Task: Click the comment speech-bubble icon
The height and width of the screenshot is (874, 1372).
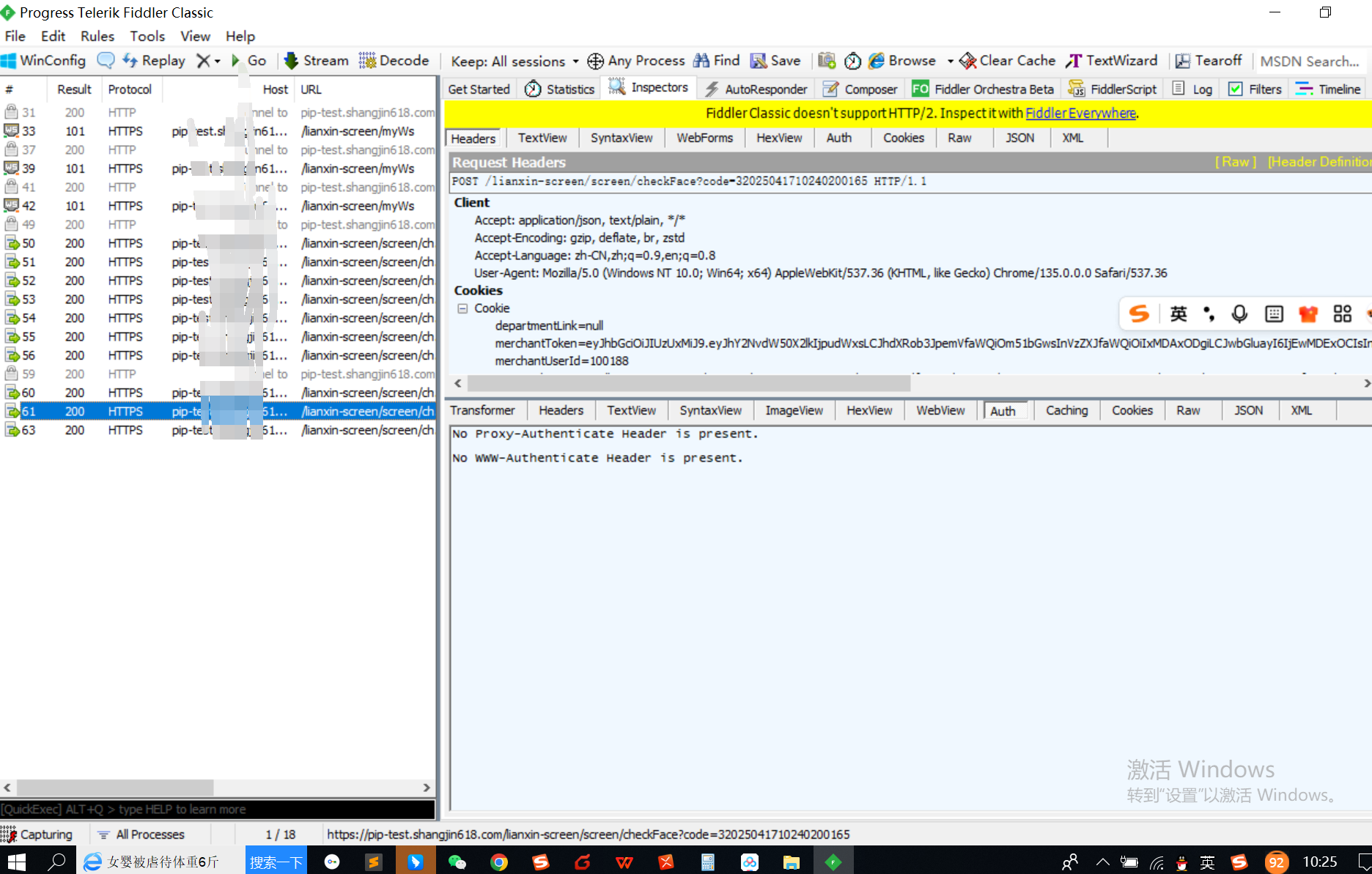Action: pyautogui.click(x=106, y=61)
